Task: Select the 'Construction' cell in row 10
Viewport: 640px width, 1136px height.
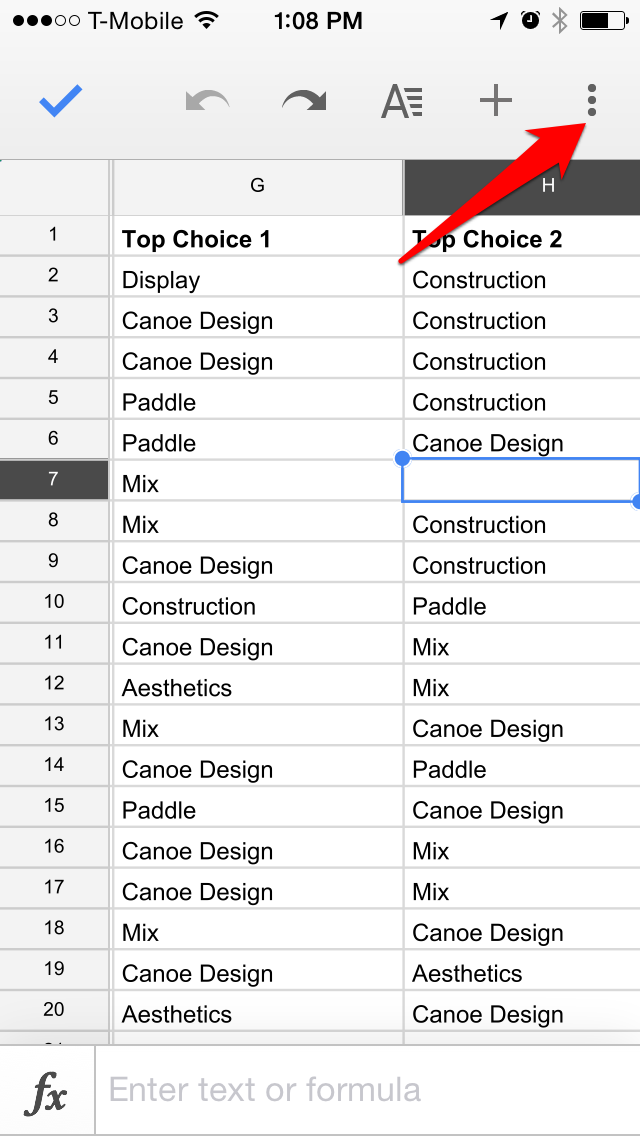Action: [x=257, y=604]
